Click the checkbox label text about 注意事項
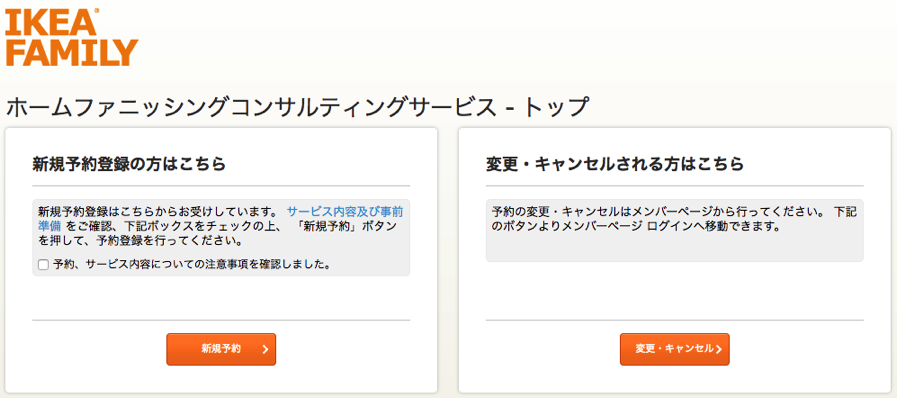Screen dimensions: 897x398 (191, 265)
